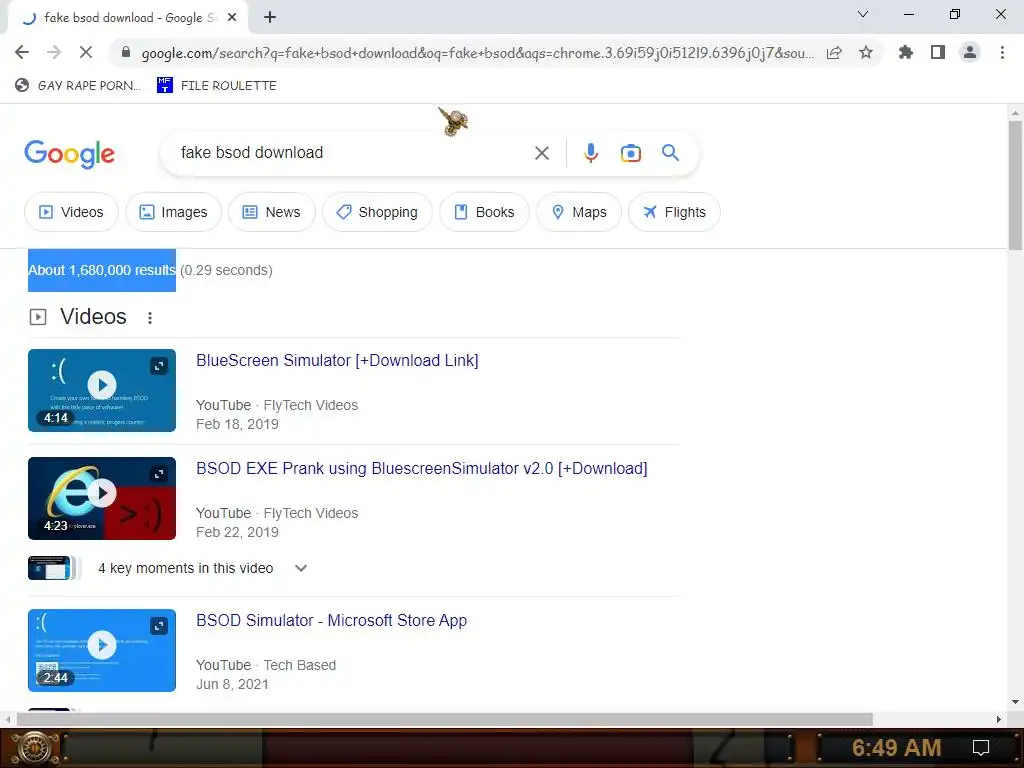Open the steampunk Start button
The width and height of the screenshot is (1024, 768).
click(33, 748)
